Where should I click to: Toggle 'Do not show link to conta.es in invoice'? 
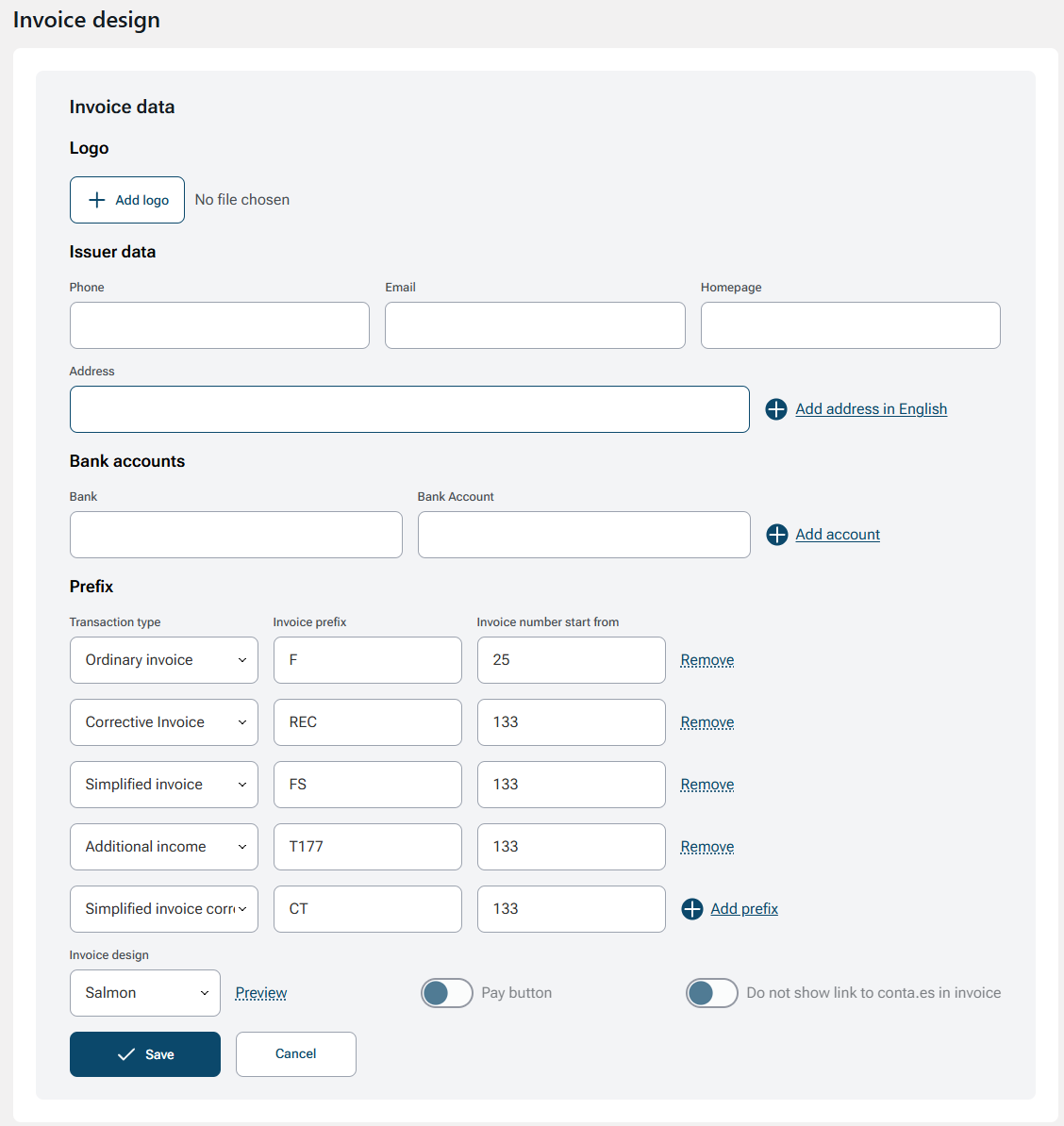pyautogui.click(x=712, y=992)
